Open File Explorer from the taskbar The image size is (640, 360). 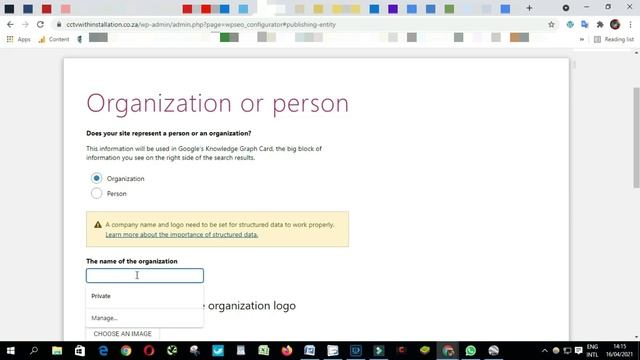[x=57, y=351]
